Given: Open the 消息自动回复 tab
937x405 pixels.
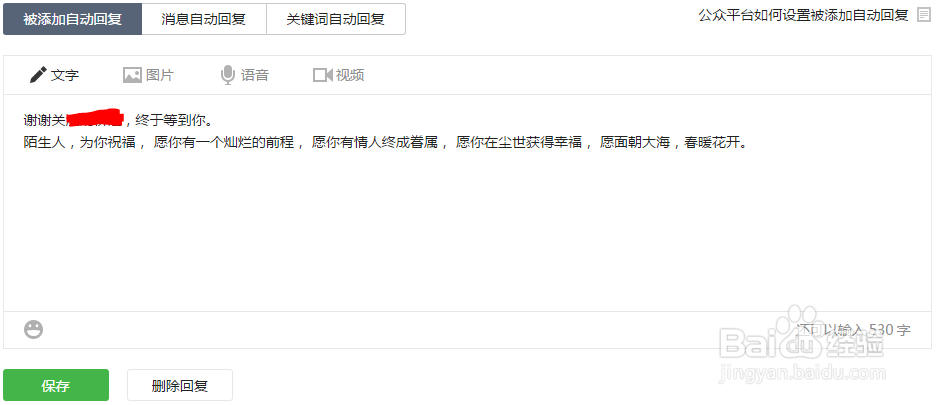Looking at the screenshot, I should [x=204, y=19].
